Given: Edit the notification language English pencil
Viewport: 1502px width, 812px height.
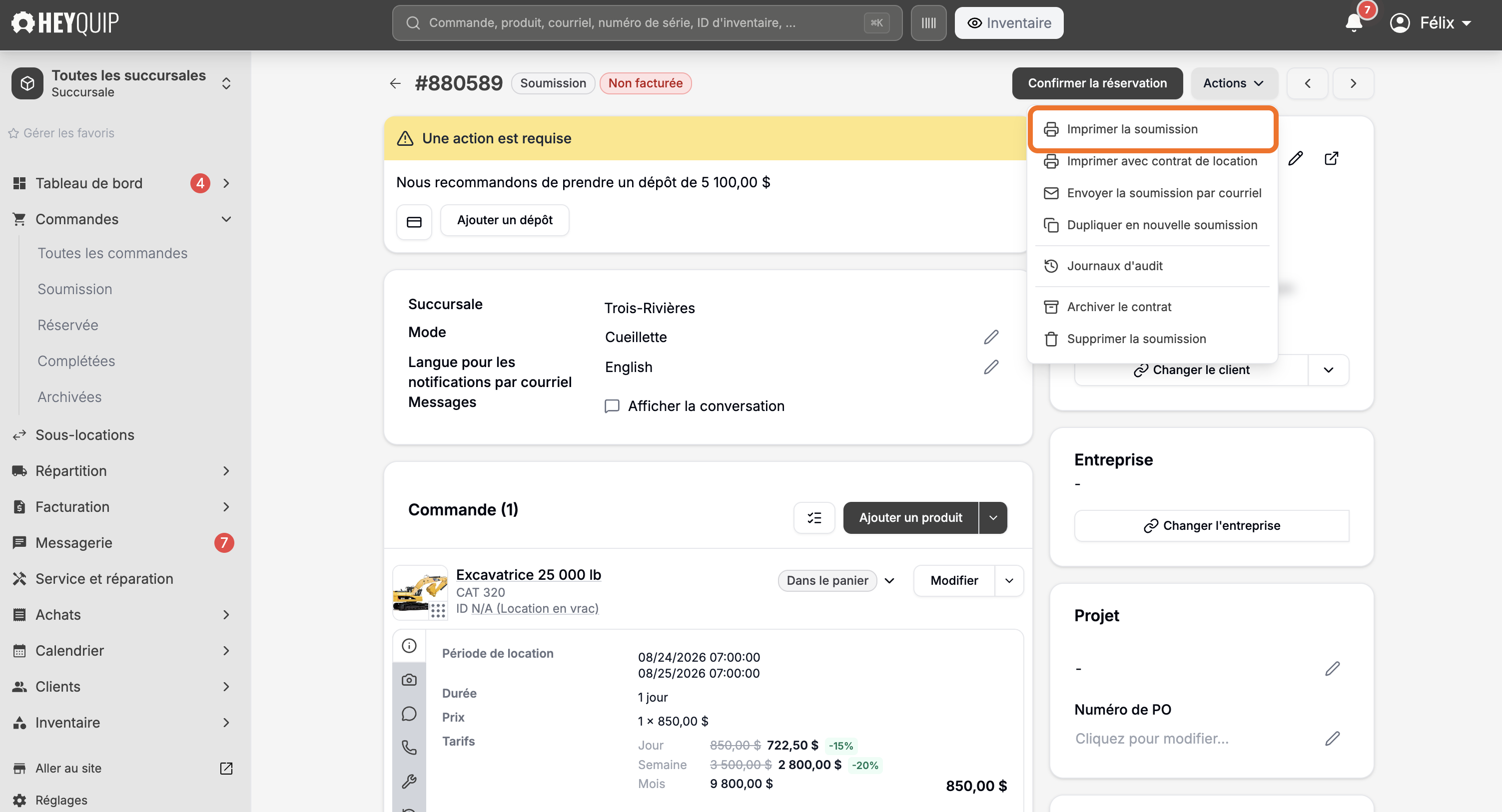Looking at the screenshot, I should (x=991, y=367).
